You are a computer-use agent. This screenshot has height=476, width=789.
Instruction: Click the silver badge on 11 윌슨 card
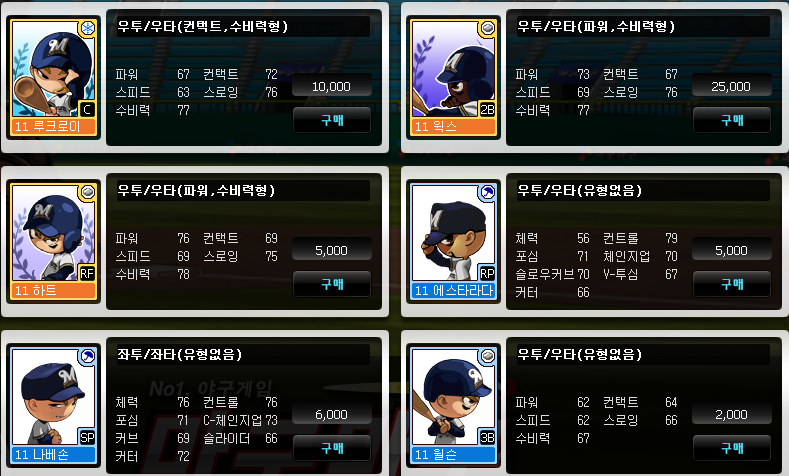coord(488,356)
